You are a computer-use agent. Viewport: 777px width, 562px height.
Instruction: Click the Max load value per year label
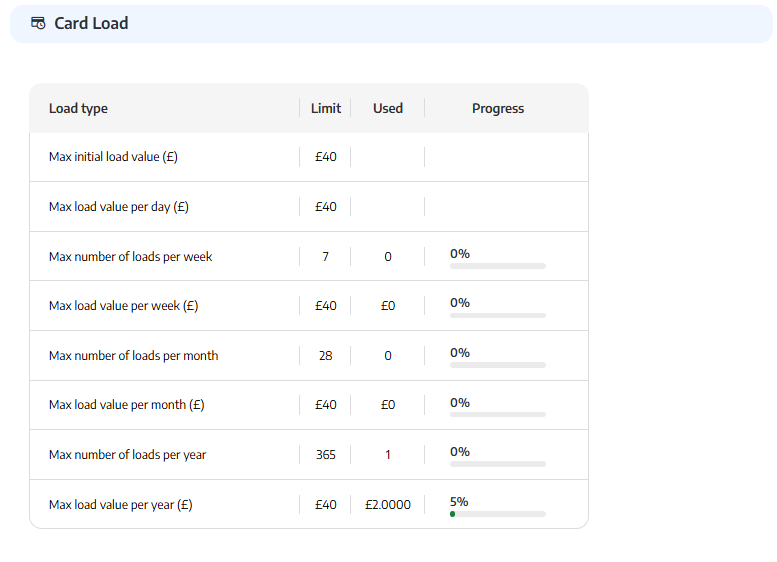(120, 505)
